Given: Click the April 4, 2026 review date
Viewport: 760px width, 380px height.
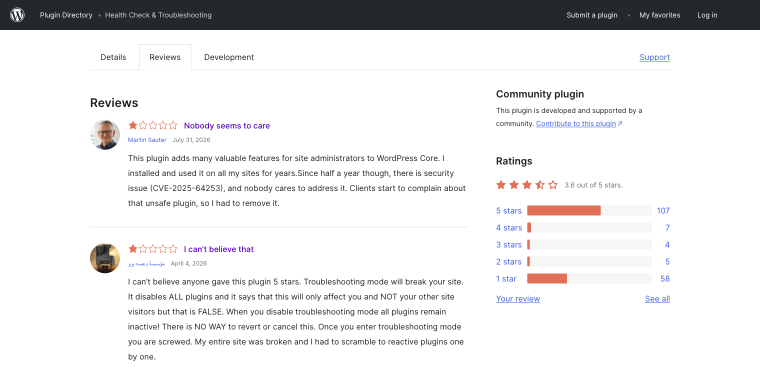Looking at the screenshot, I should pyautogui.click(x=189, y=264).
